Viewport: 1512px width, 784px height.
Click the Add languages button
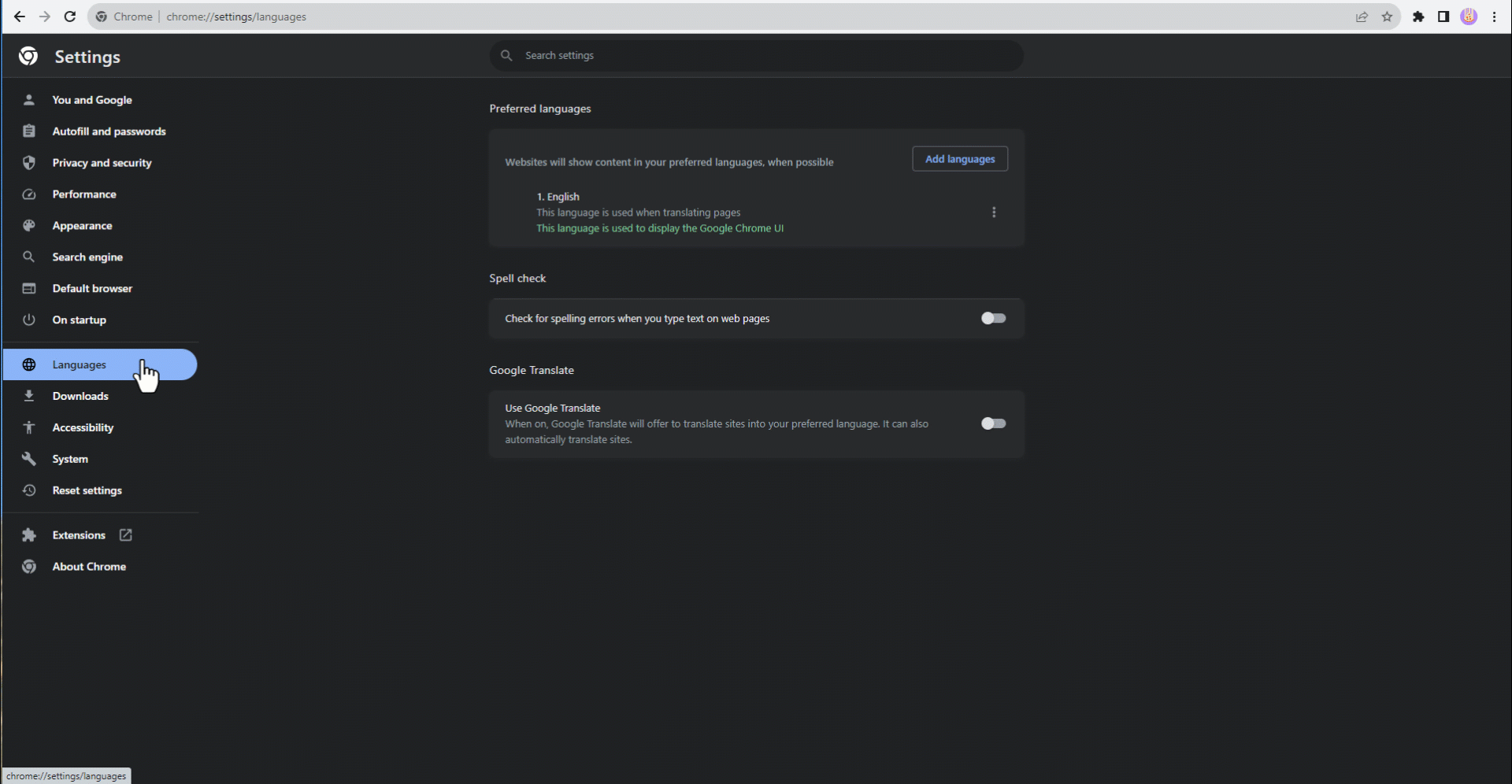point(960,159)
